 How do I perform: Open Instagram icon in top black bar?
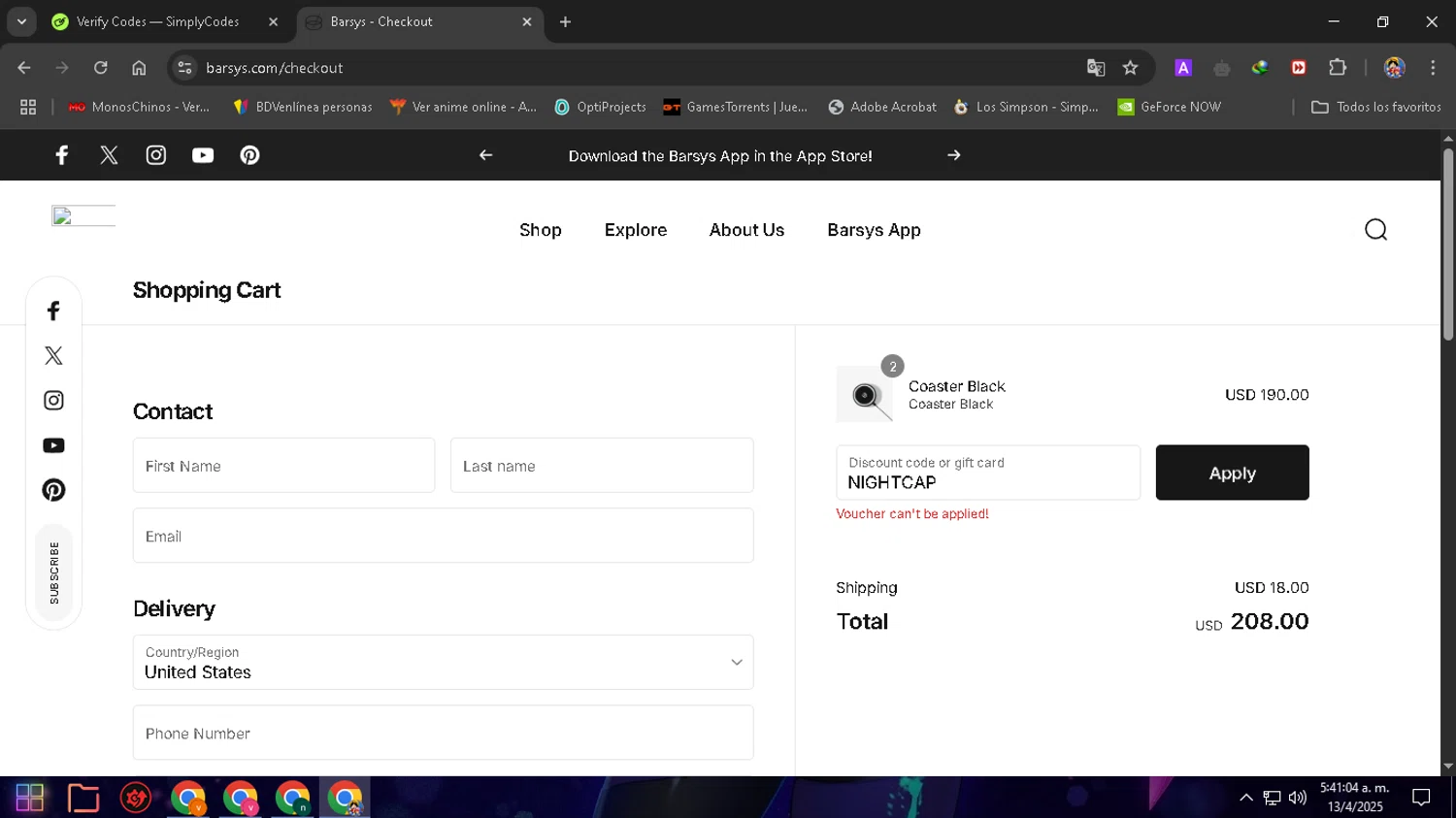(156, 155)
